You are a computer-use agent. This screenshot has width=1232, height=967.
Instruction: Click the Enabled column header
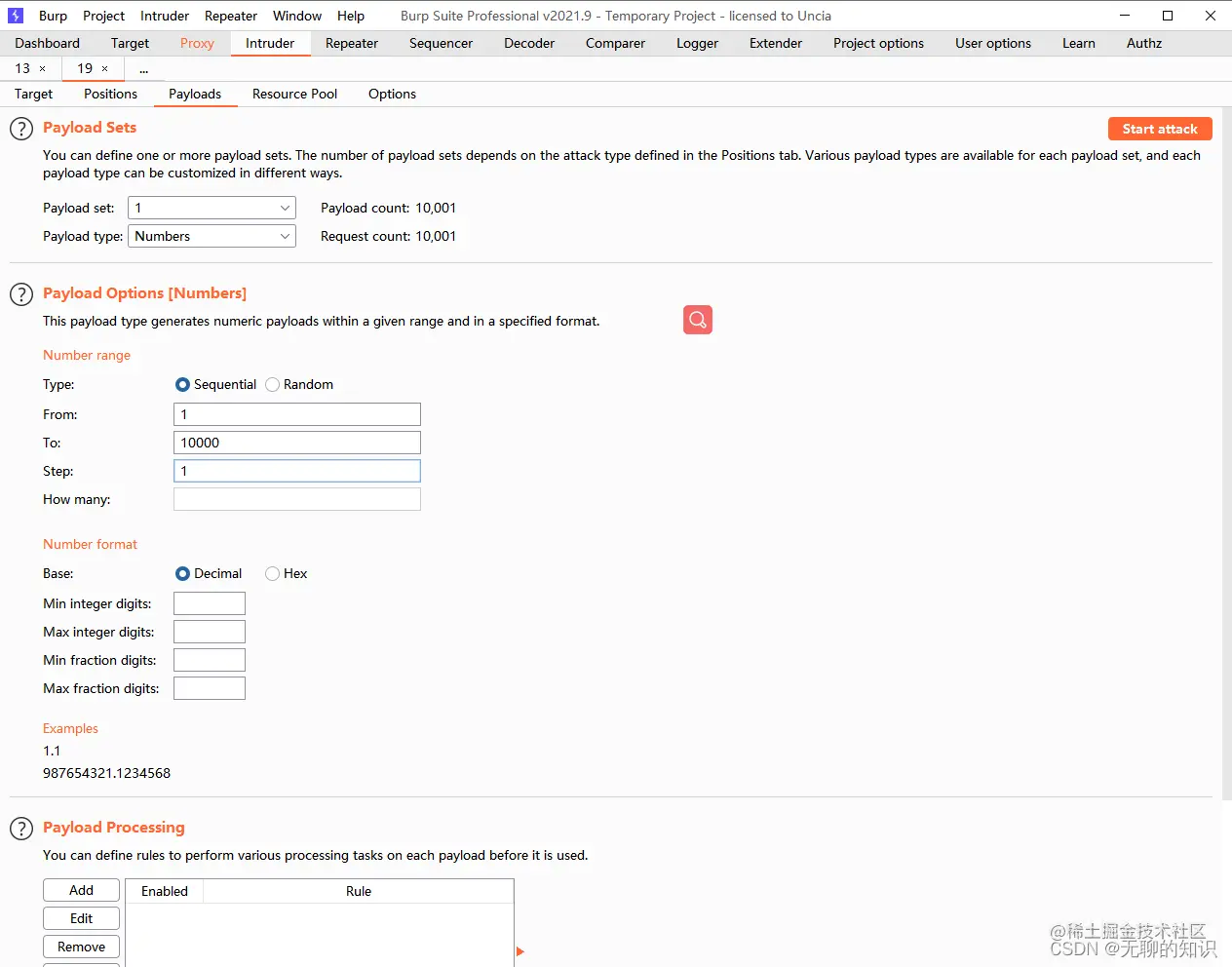[x=165, y=891]
